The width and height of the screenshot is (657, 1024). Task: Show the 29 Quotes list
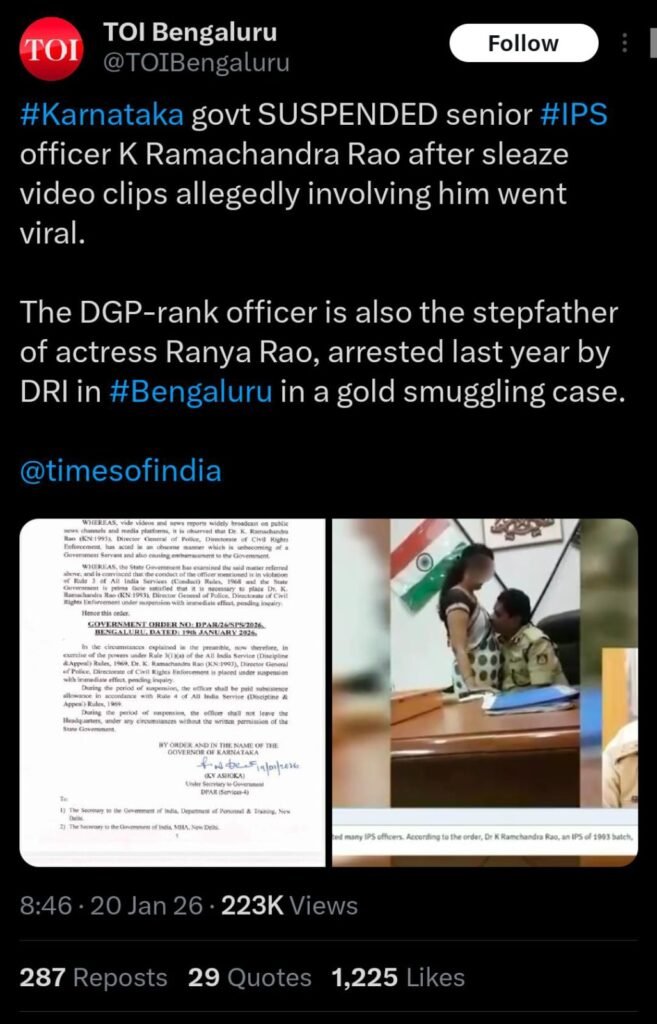(249, 978)
